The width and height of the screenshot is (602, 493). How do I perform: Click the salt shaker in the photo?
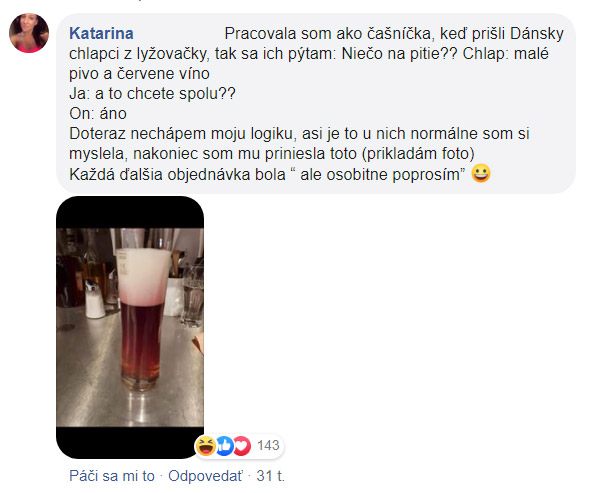coord(94,300)
